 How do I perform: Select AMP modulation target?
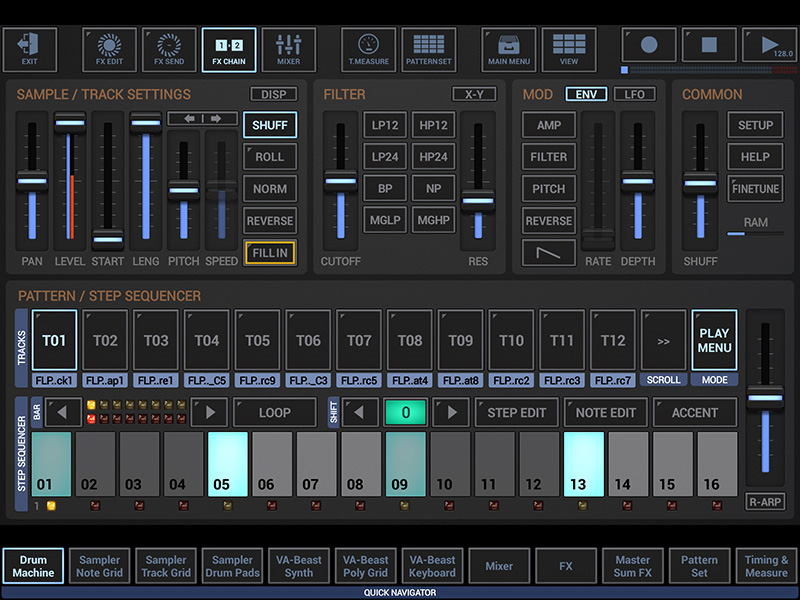click(548, 125)
